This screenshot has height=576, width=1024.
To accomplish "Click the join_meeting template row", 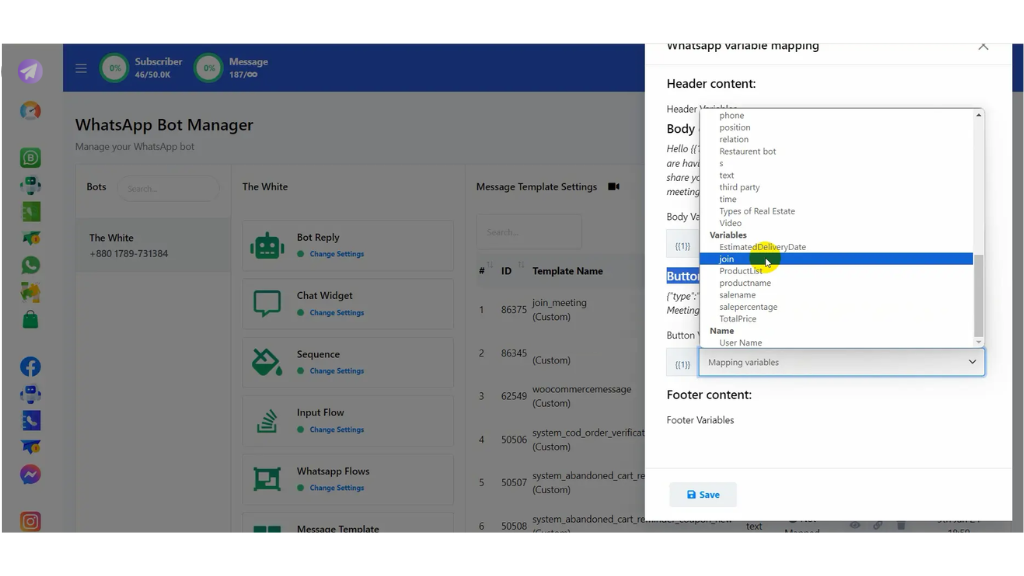I will click(560, 310).
